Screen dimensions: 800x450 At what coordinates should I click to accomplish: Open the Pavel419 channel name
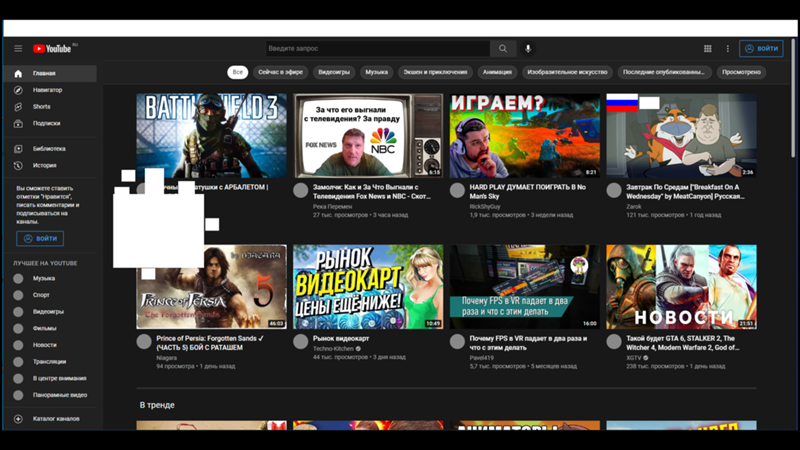coord(482,358)
